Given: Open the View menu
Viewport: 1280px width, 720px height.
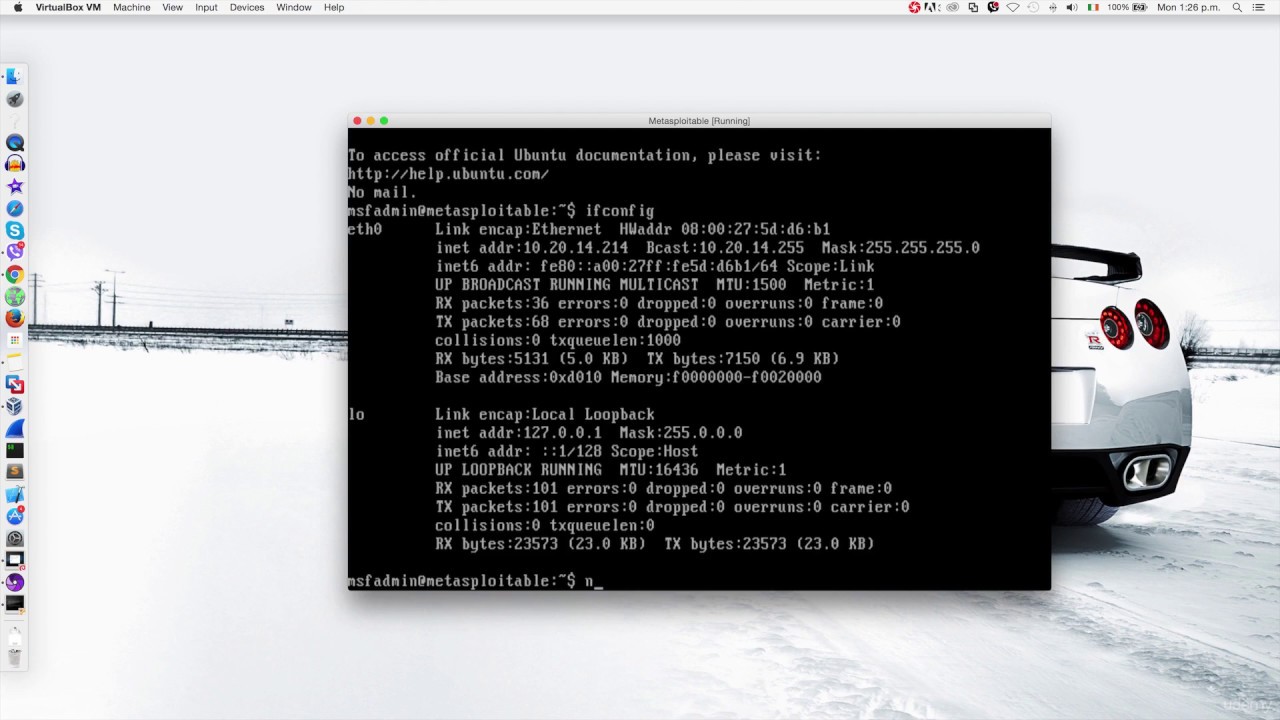Looking at the screenshot, I should click(172, 7).
